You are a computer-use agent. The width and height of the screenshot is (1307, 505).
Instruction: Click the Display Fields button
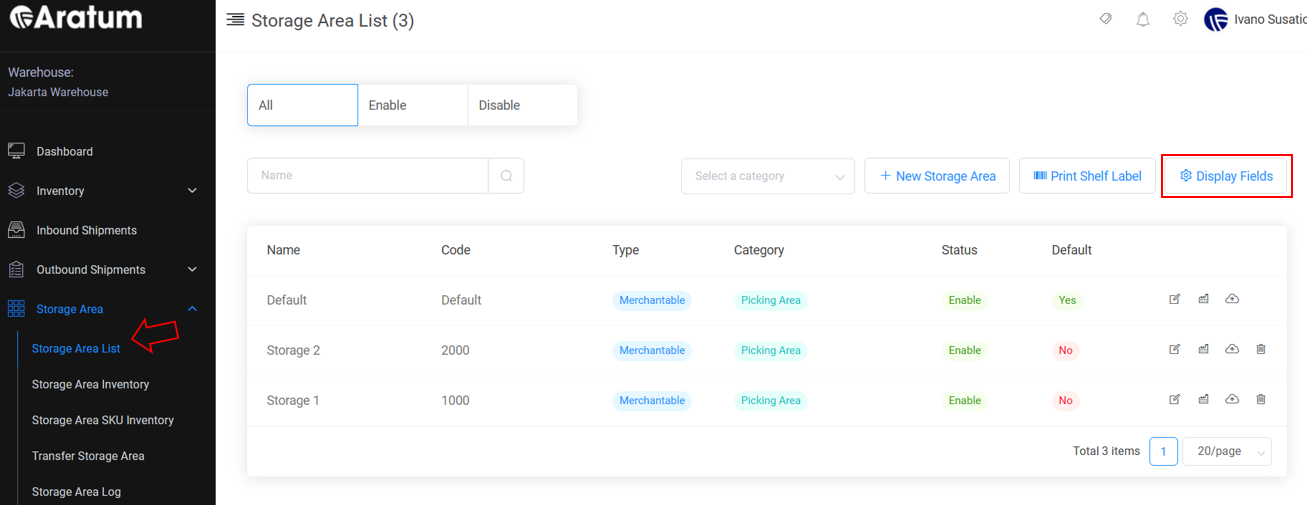(1226, 176)
